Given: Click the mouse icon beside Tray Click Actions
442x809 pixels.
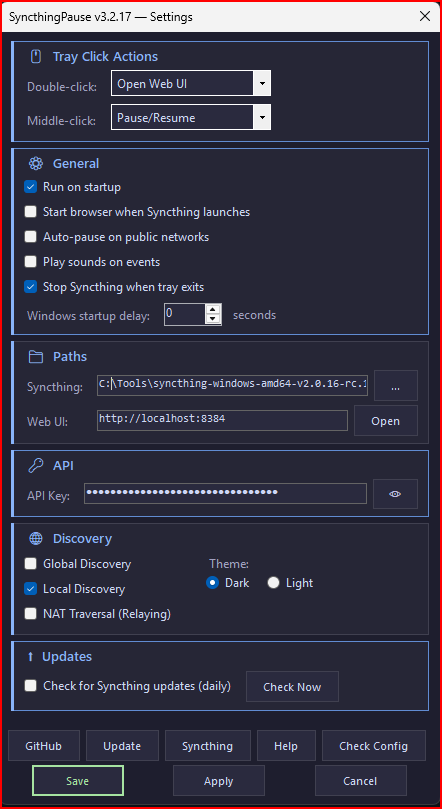Looking at the screenshot, I should 36,57.
